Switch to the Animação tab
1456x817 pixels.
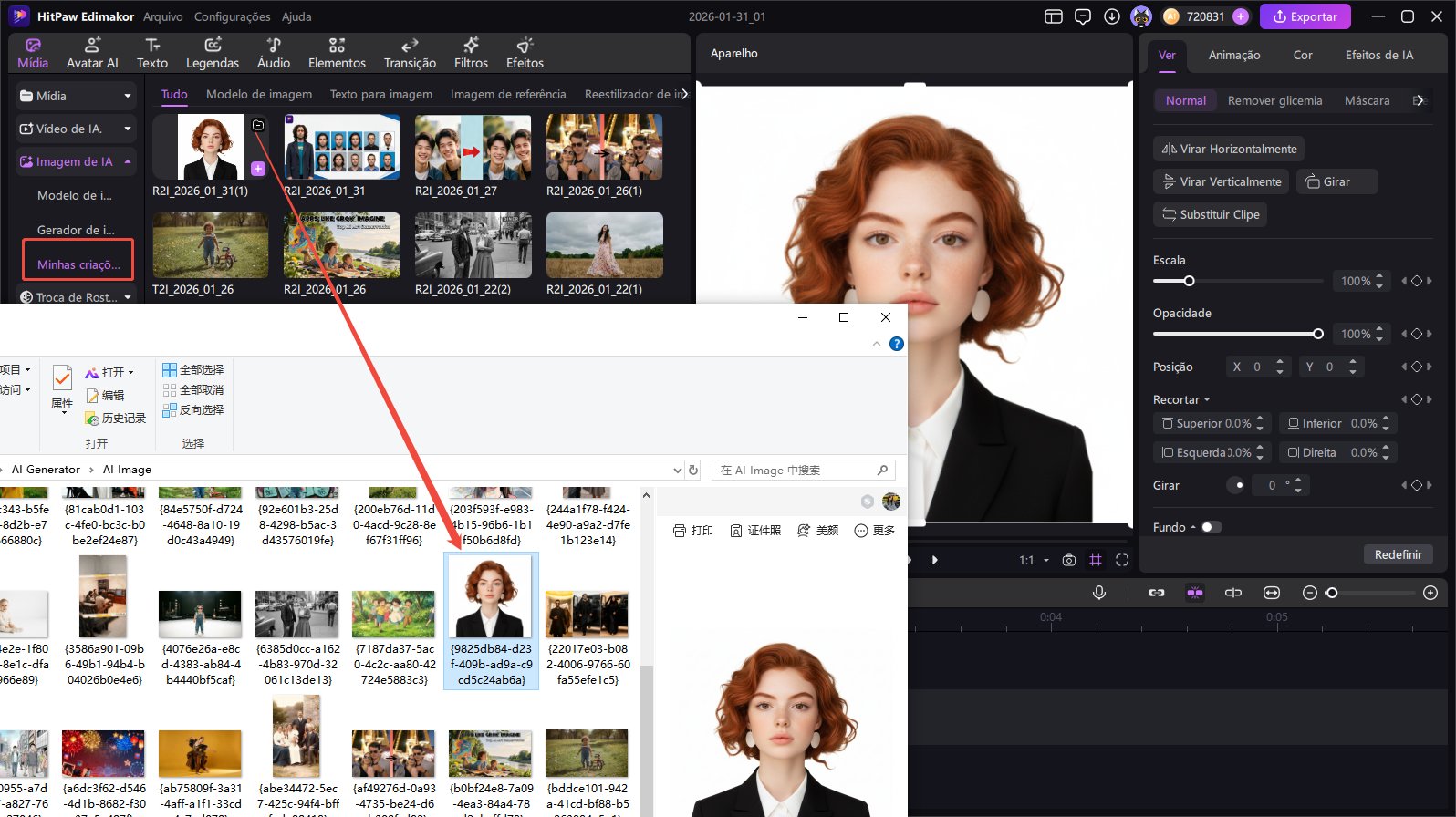1233,55
